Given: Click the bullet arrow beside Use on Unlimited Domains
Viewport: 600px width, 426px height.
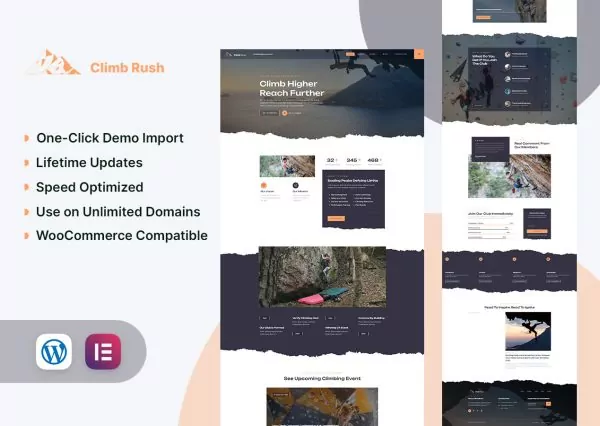Looking at the screenshot, I should 27,212.
